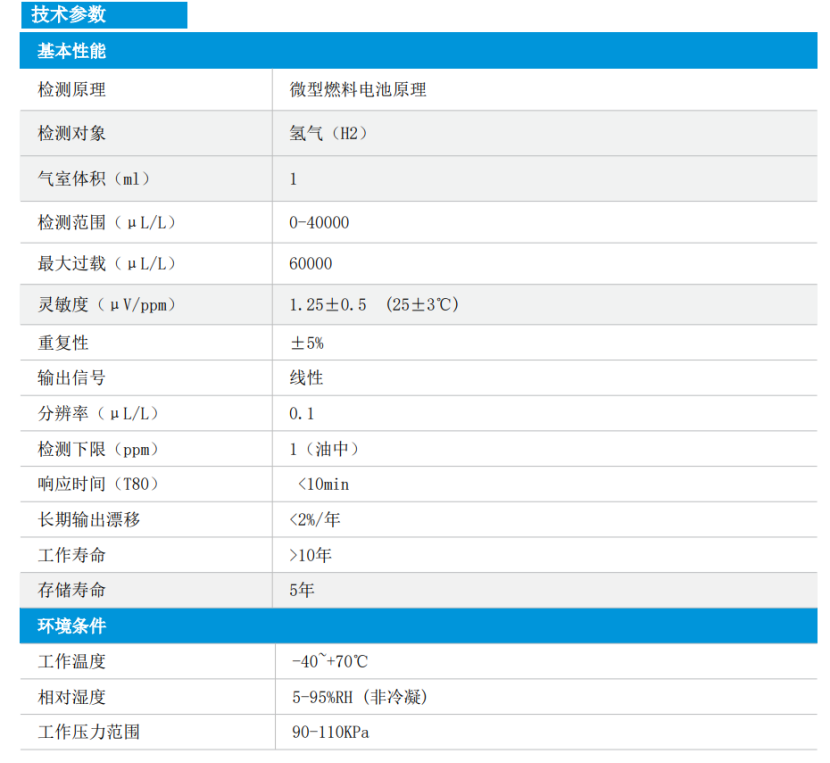Select the value 微型燃料电池原理
The image size is (830, 763).
358,89
